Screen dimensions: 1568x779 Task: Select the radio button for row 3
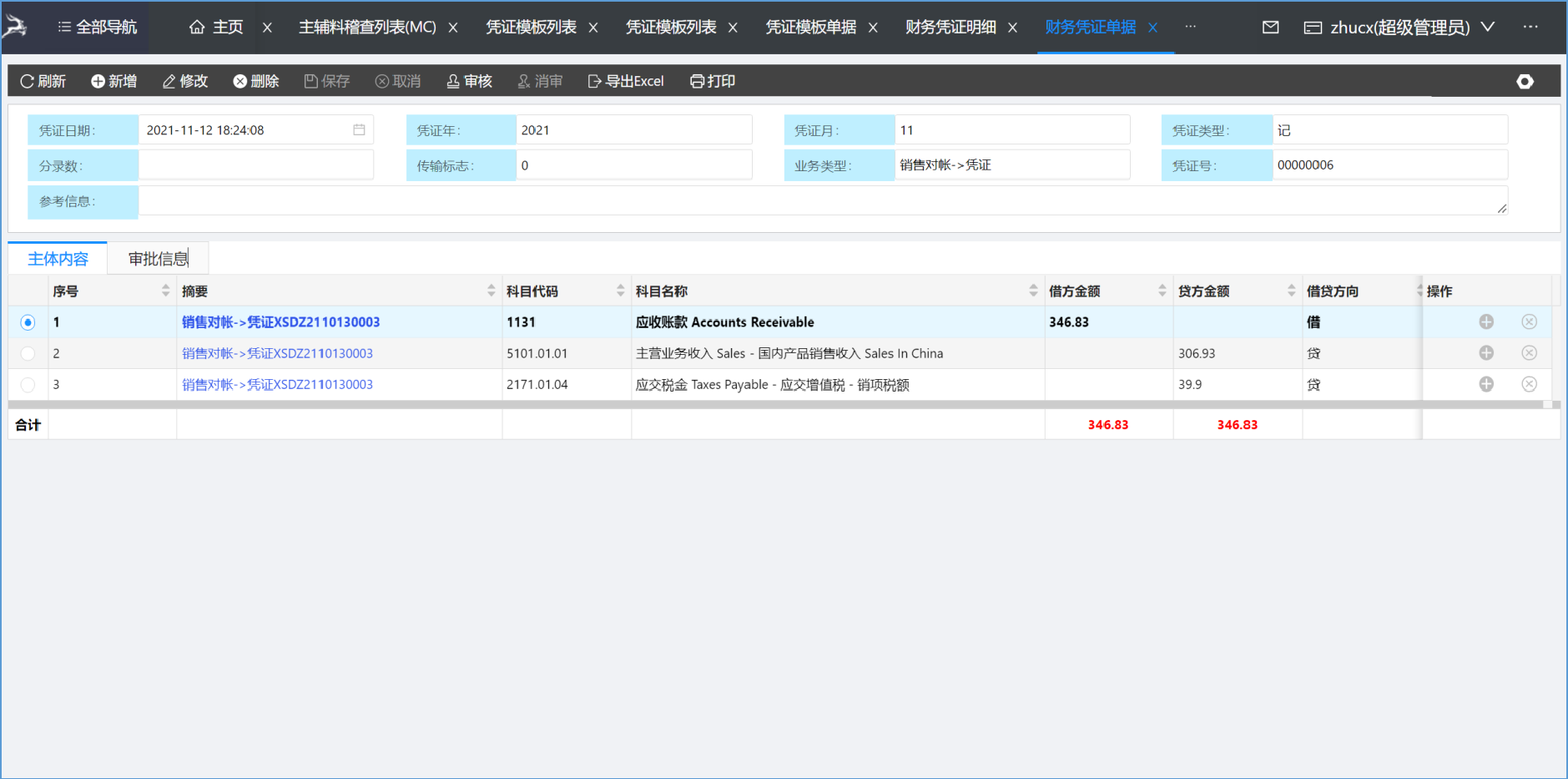pyautogui.click(x=28, y=385)
